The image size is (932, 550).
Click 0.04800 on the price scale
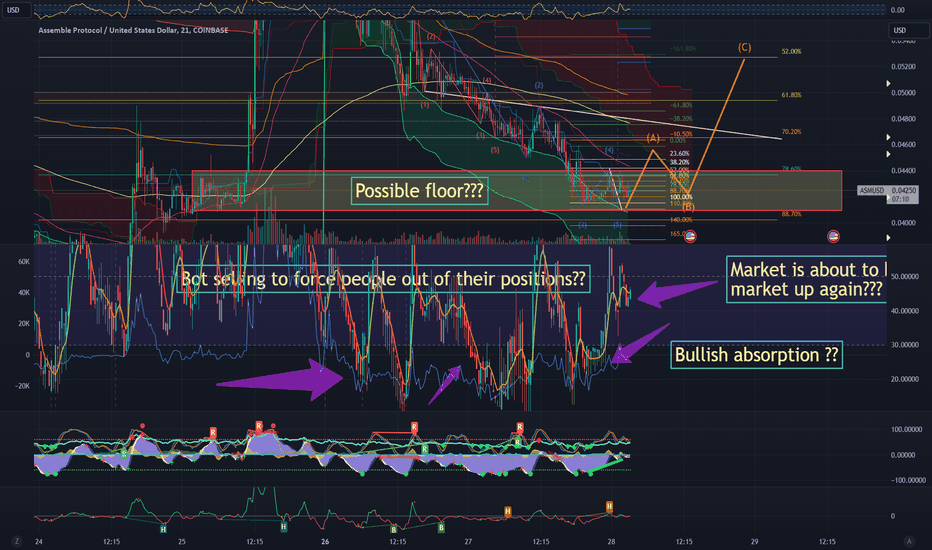coord(903,119)
